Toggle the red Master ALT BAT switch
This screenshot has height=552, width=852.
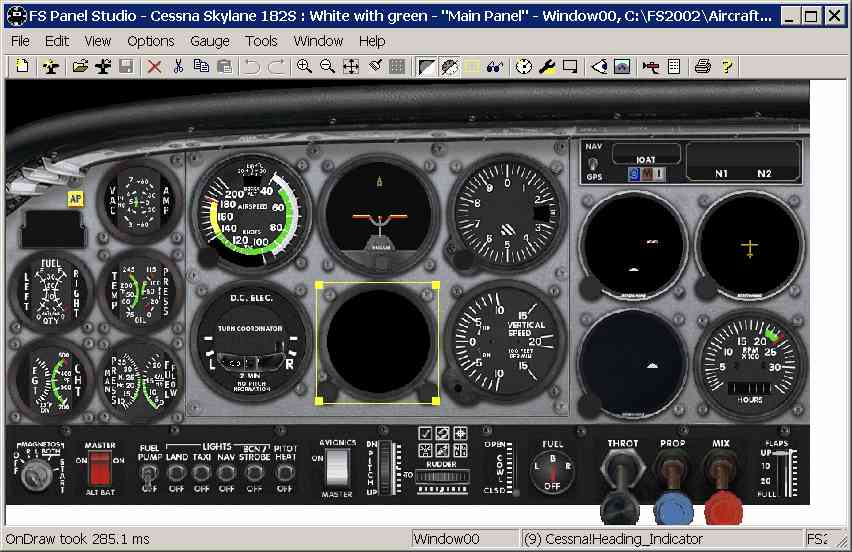pyautogui.click(x=101, y=468)
